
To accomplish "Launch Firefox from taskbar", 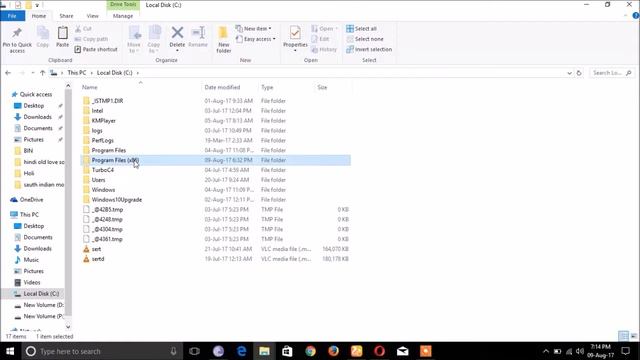I will pos(333,351).
